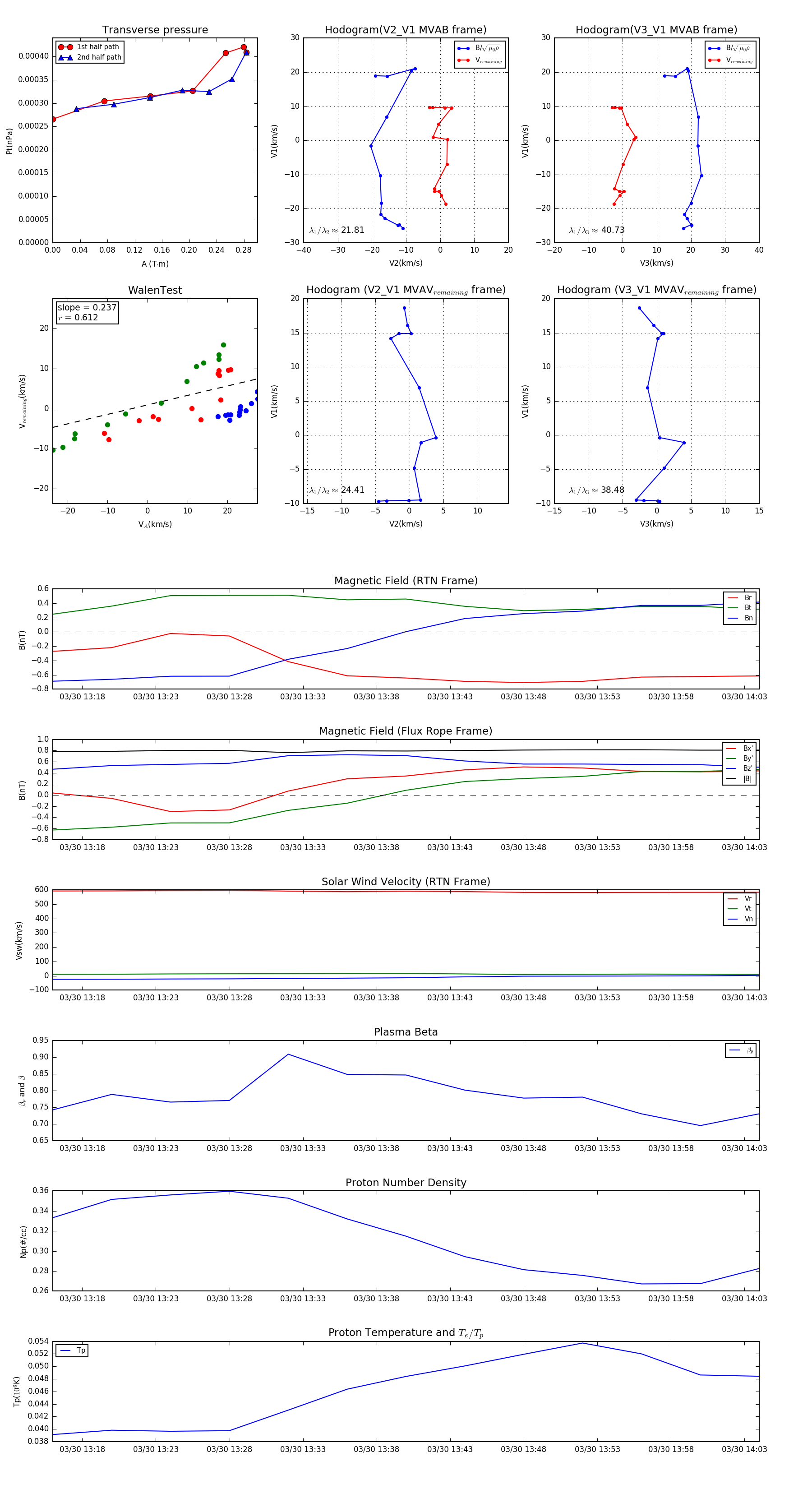Click 'Br' legend entry in RTN plot

[x=740, y=598]
